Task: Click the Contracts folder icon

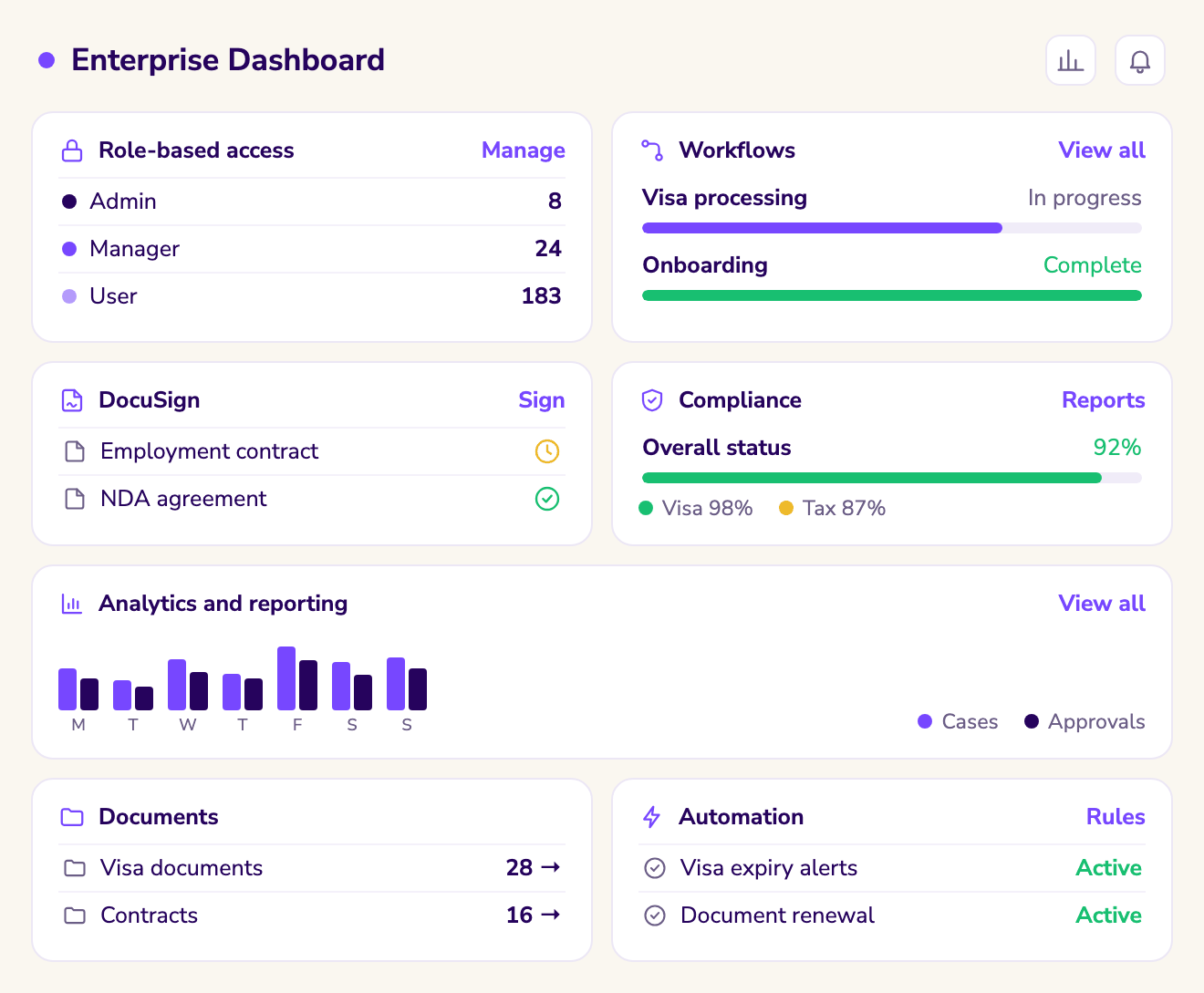Action: pyautogui.click(x=75, y=915)
